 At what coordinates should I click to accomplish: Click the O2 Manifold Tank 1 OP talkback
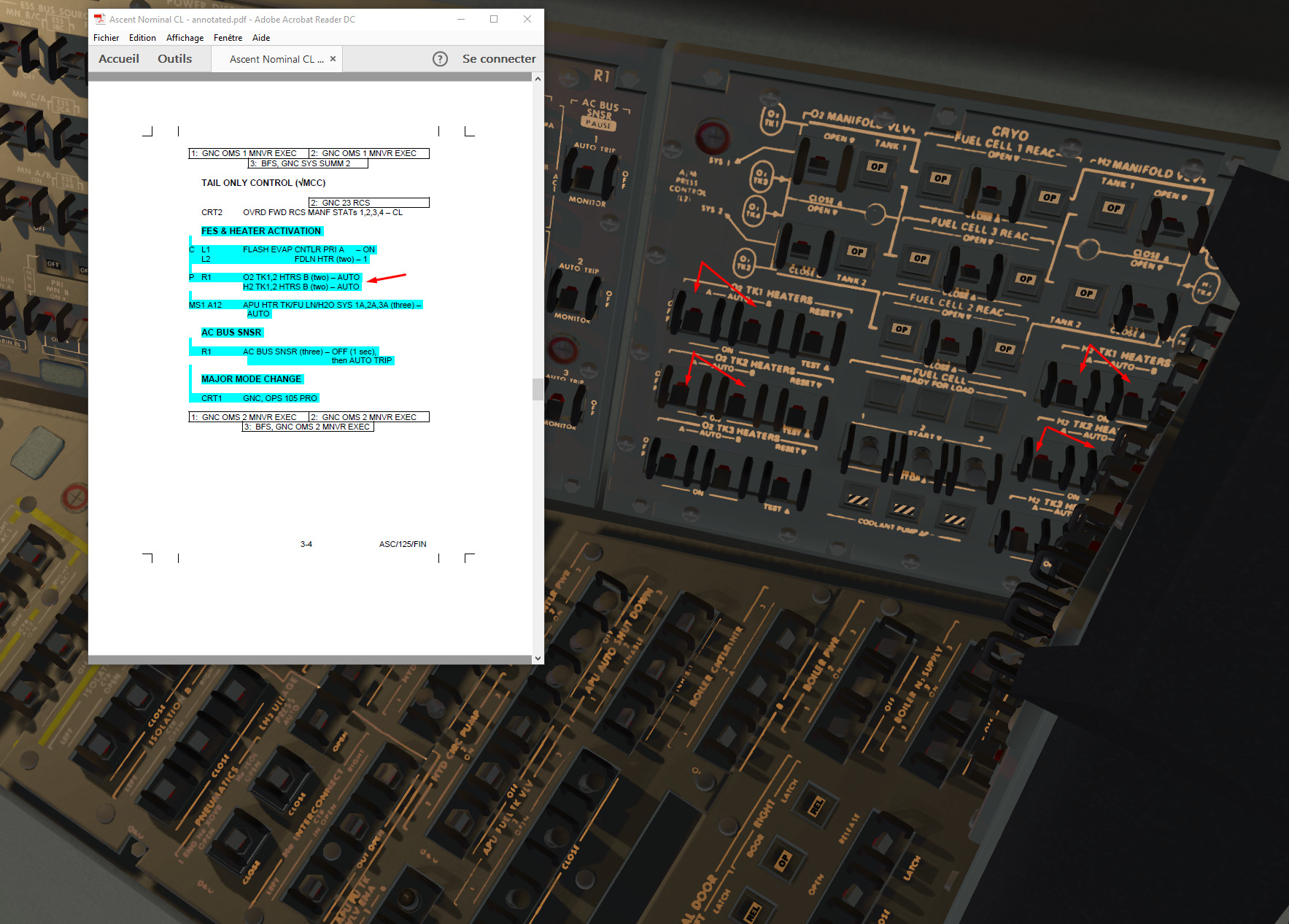pos(877,166)
